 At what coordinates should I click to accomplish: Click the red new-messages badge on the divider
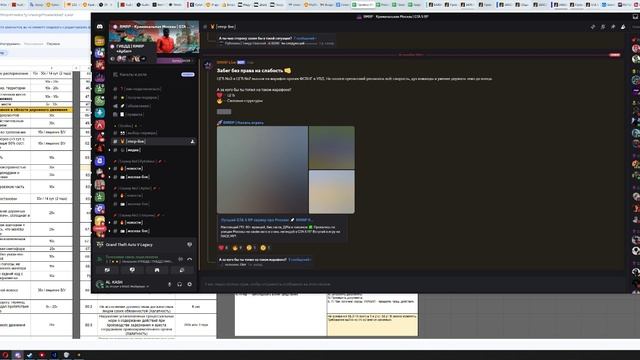[615, 55]
